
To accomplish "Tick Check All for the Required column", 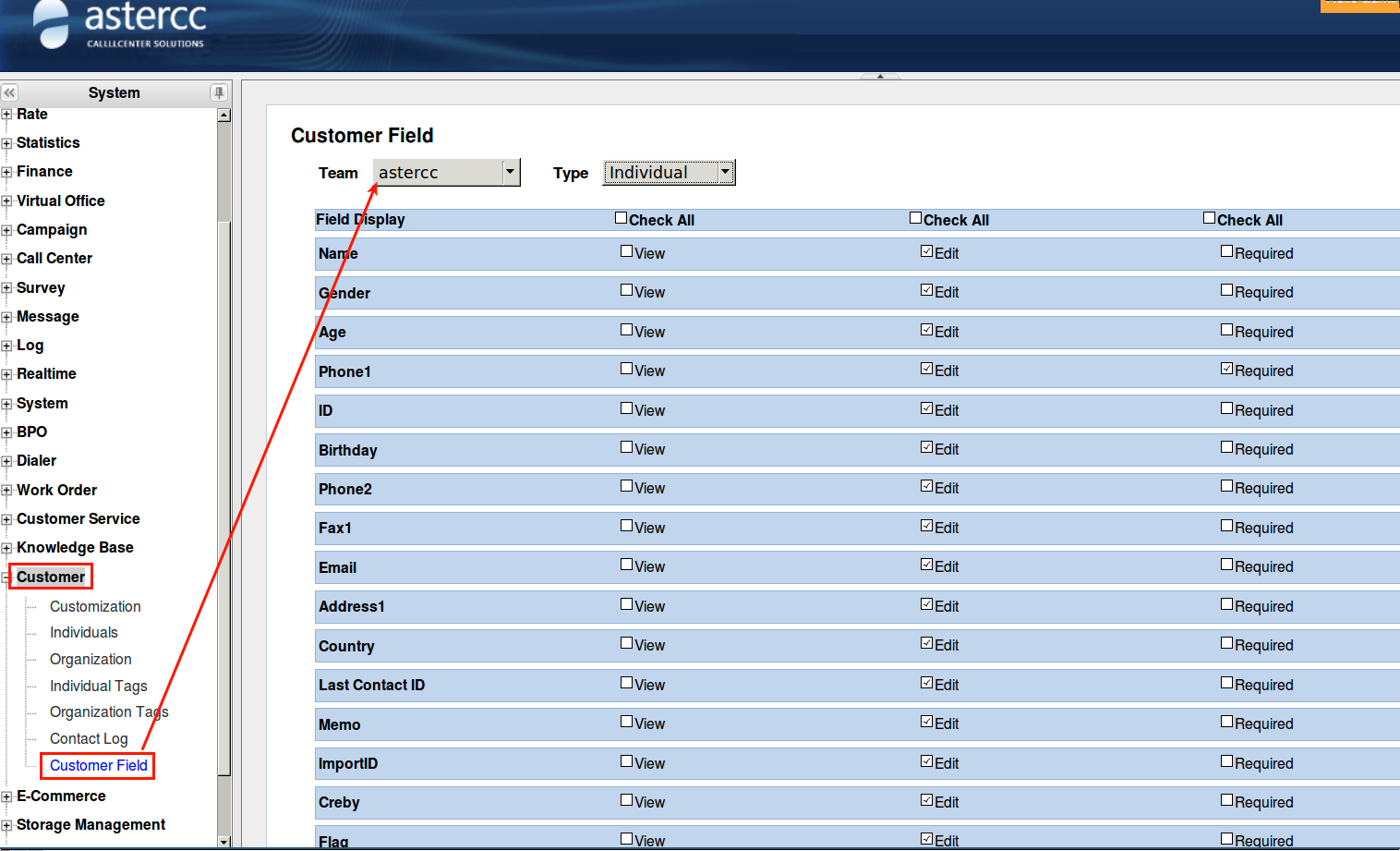I will (1209, 218).
